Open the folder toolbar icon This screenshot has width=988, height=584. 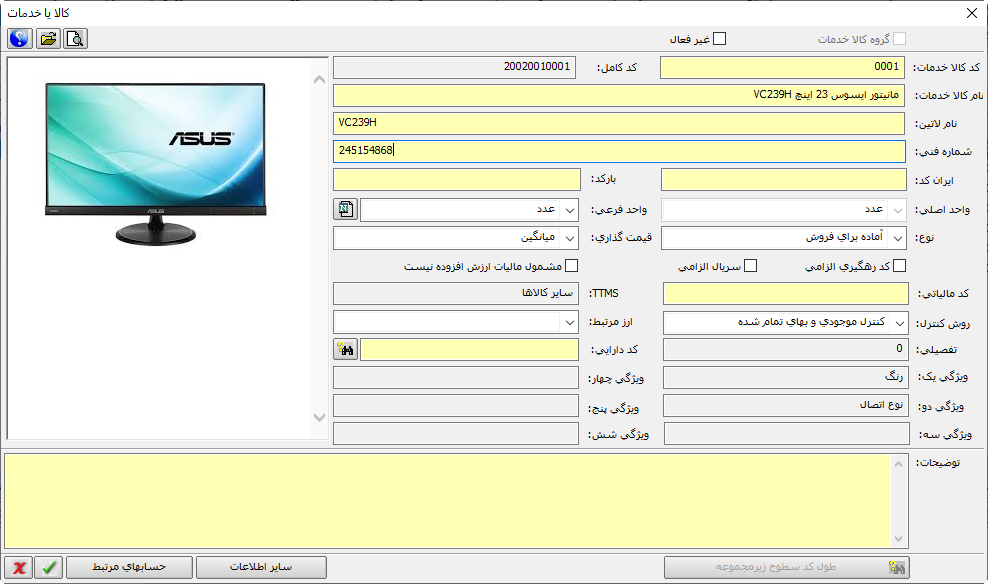48,38
